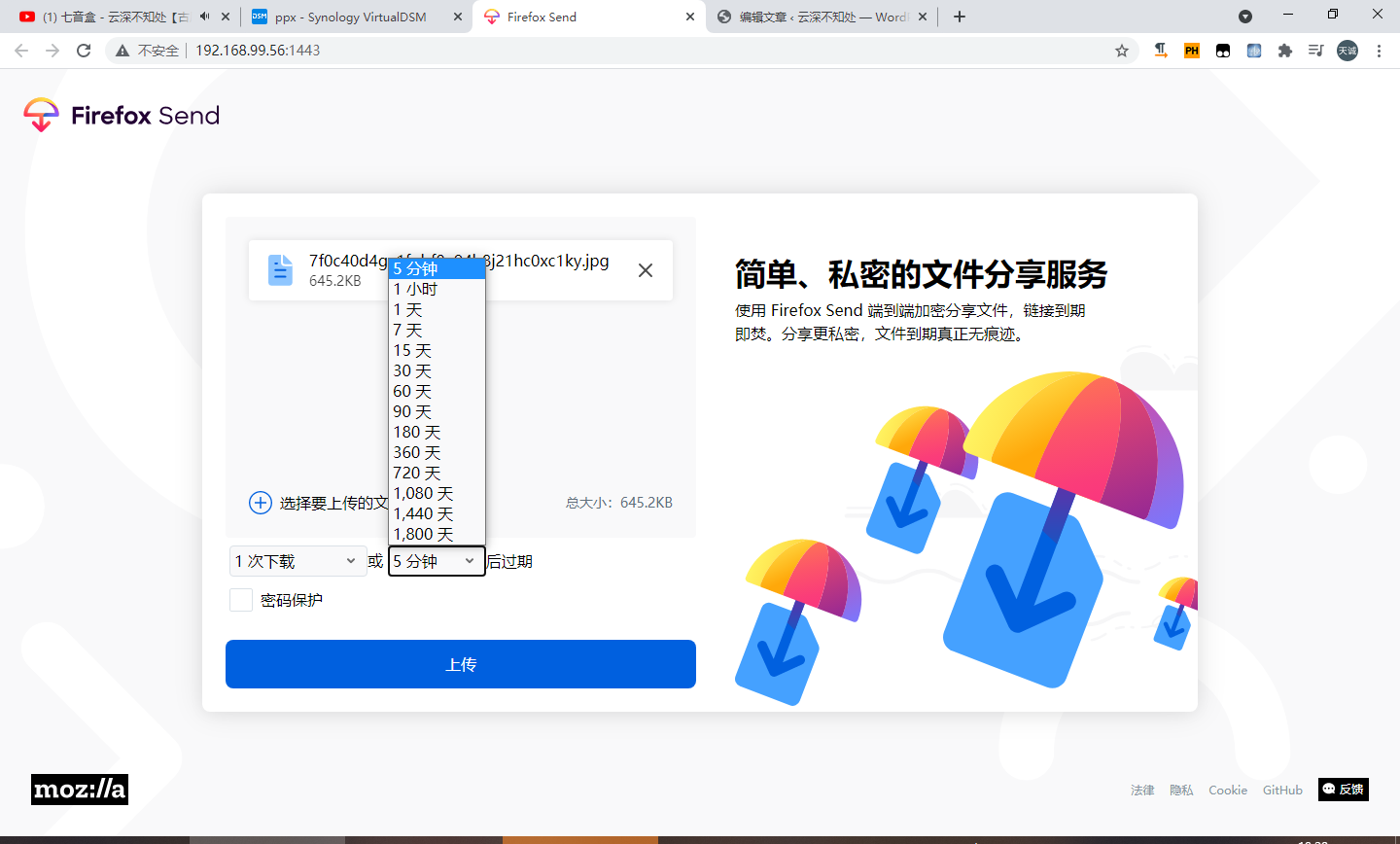Click the plus icon to add upload files
The width and height of the screenshot is (1400, 844).
[260, 503]
